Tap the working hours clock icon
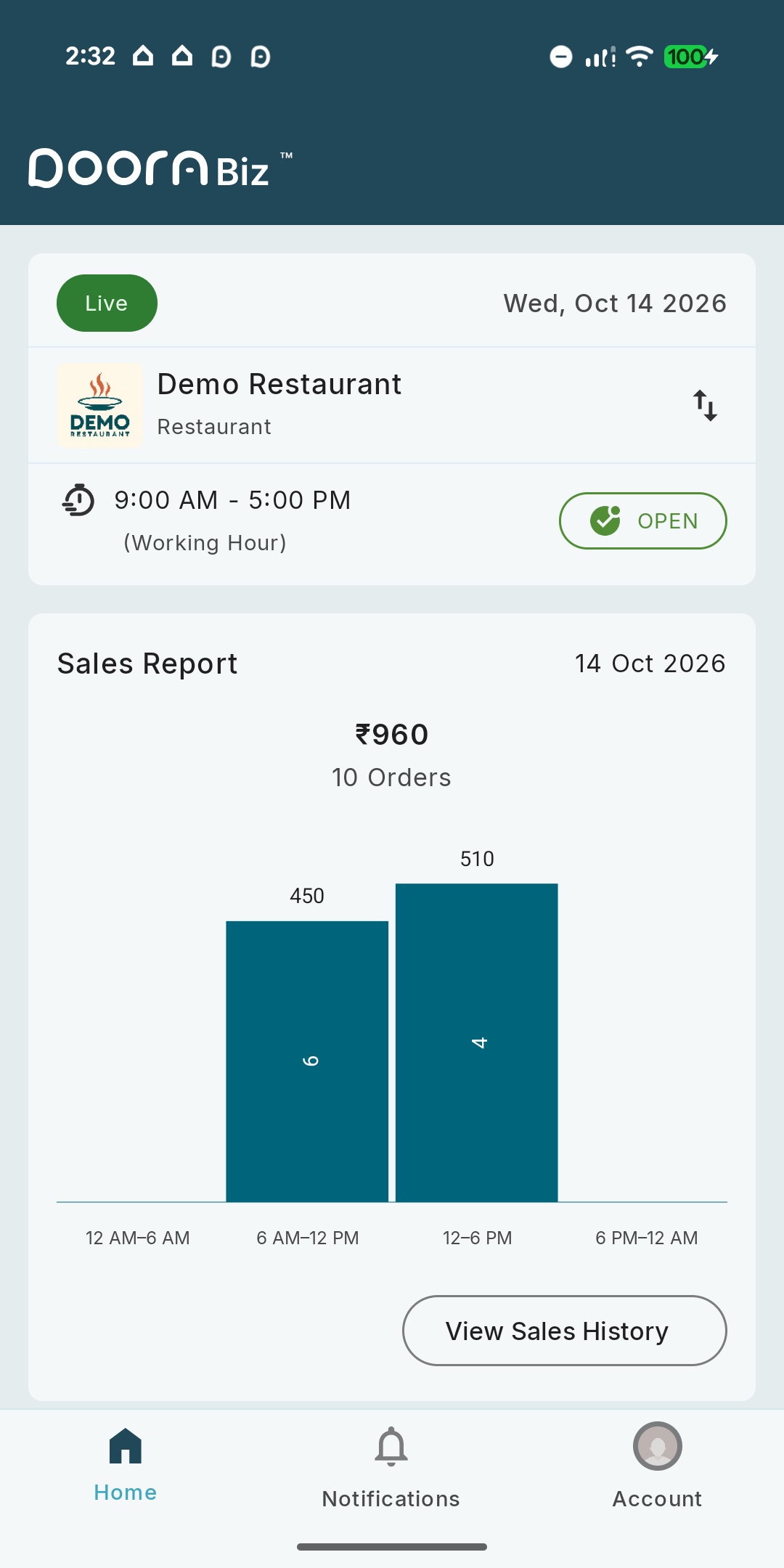784x1568 pixels. [x=78, y=499]
